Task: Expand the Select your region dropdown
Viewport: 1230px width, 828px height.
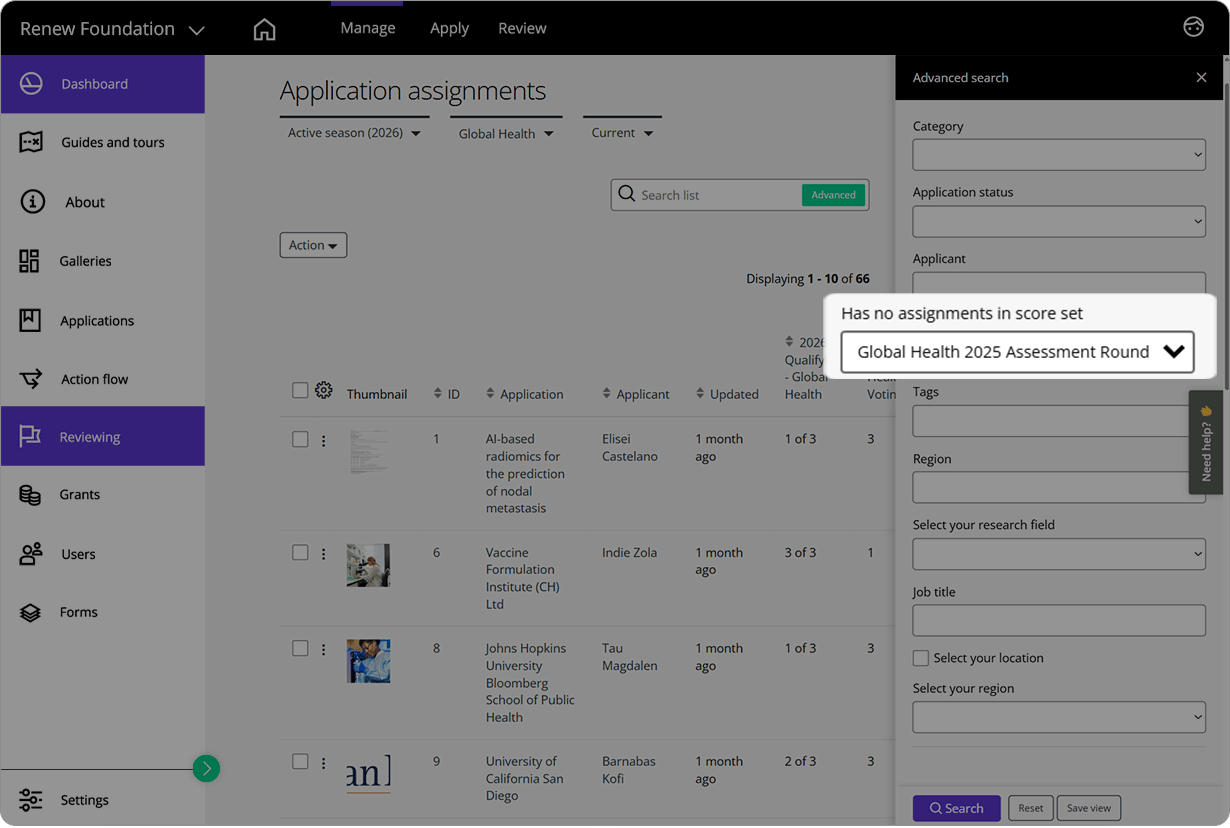Action: point(1059,717)
